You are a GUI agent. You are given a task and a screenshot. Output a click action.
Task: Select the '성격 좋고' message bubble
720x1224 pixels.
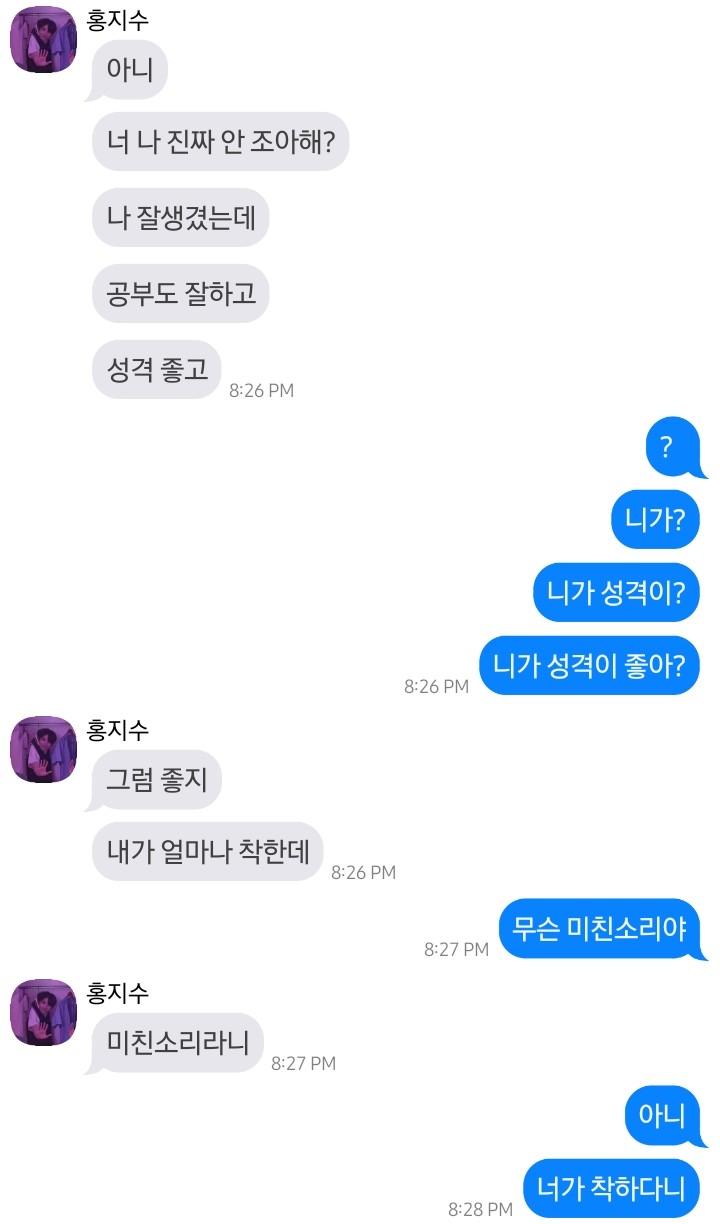click(155, 368)
